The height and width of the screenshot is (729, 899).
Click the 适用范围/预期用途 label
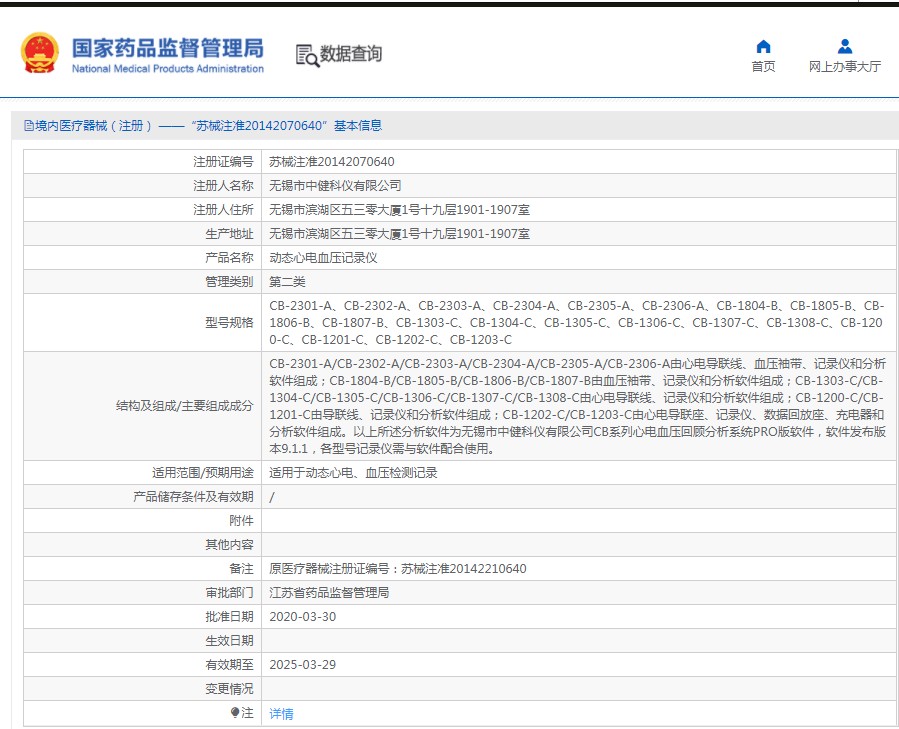pyautogui.click(x=202, y=473)
